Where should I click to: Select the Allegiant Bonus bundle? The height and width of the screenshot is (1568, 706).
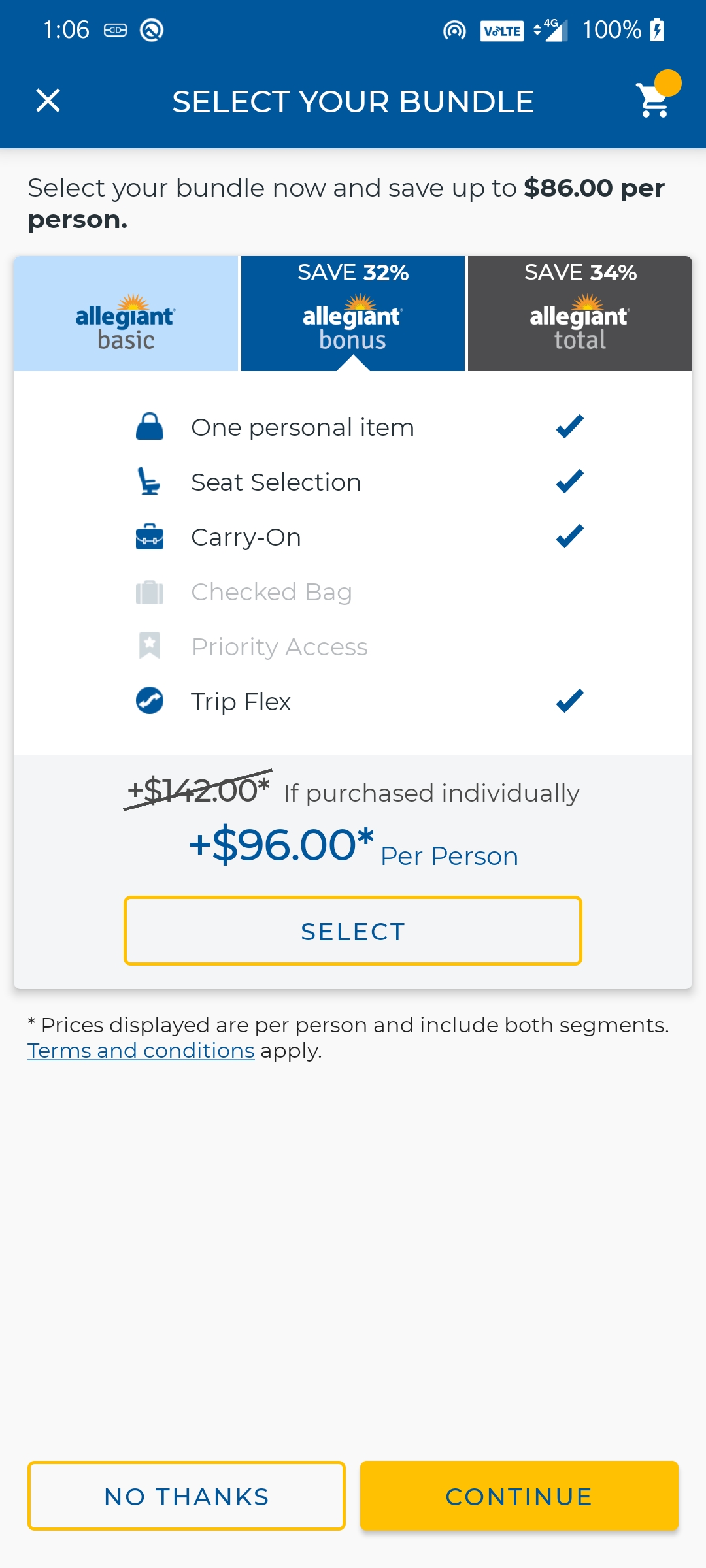[x=353, y=931]
